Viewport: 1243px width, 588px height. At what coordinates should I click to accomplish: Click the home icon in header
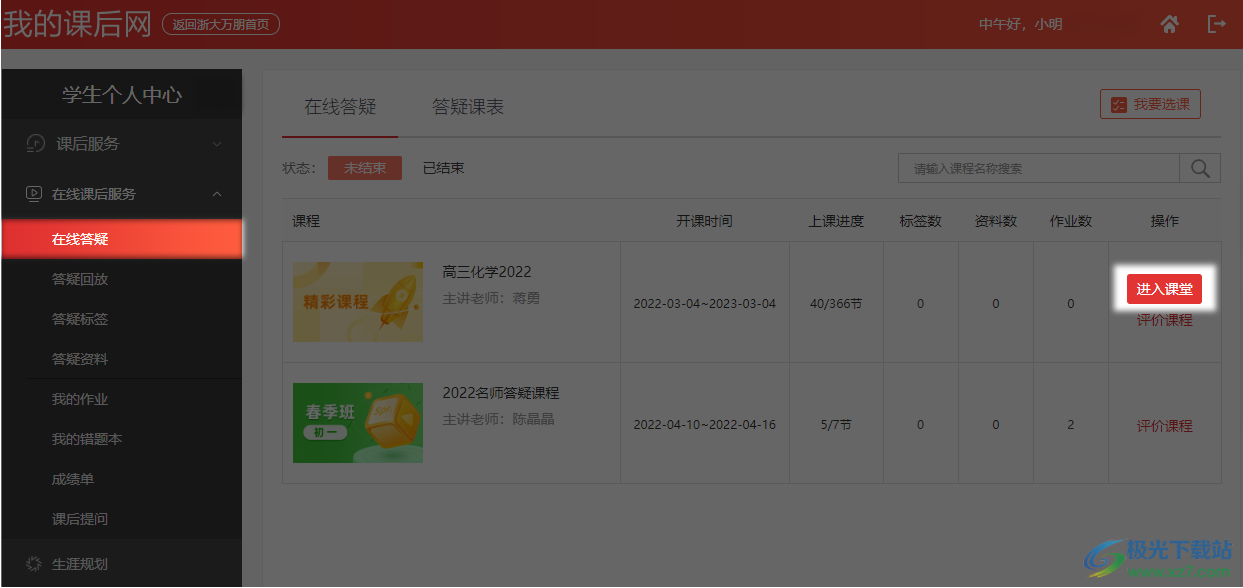click(x=1169, y=24)
